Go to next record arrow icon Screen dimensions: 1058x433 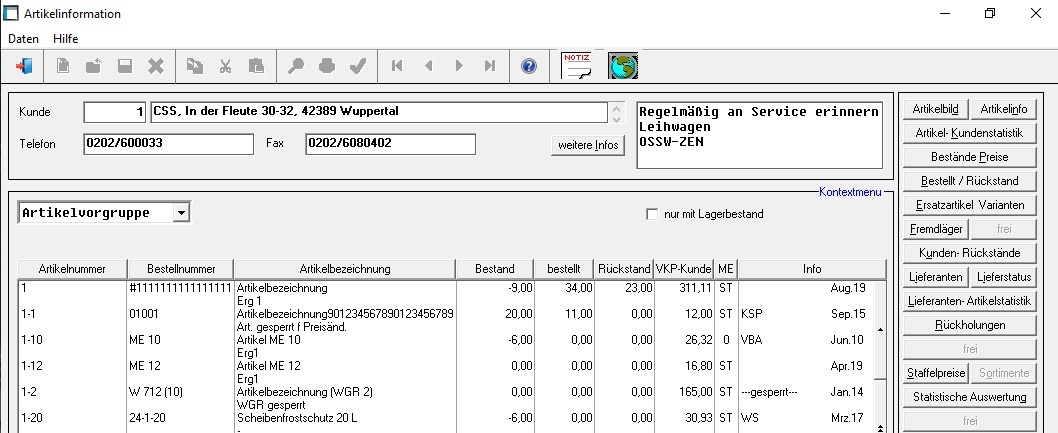coord(459,66)
